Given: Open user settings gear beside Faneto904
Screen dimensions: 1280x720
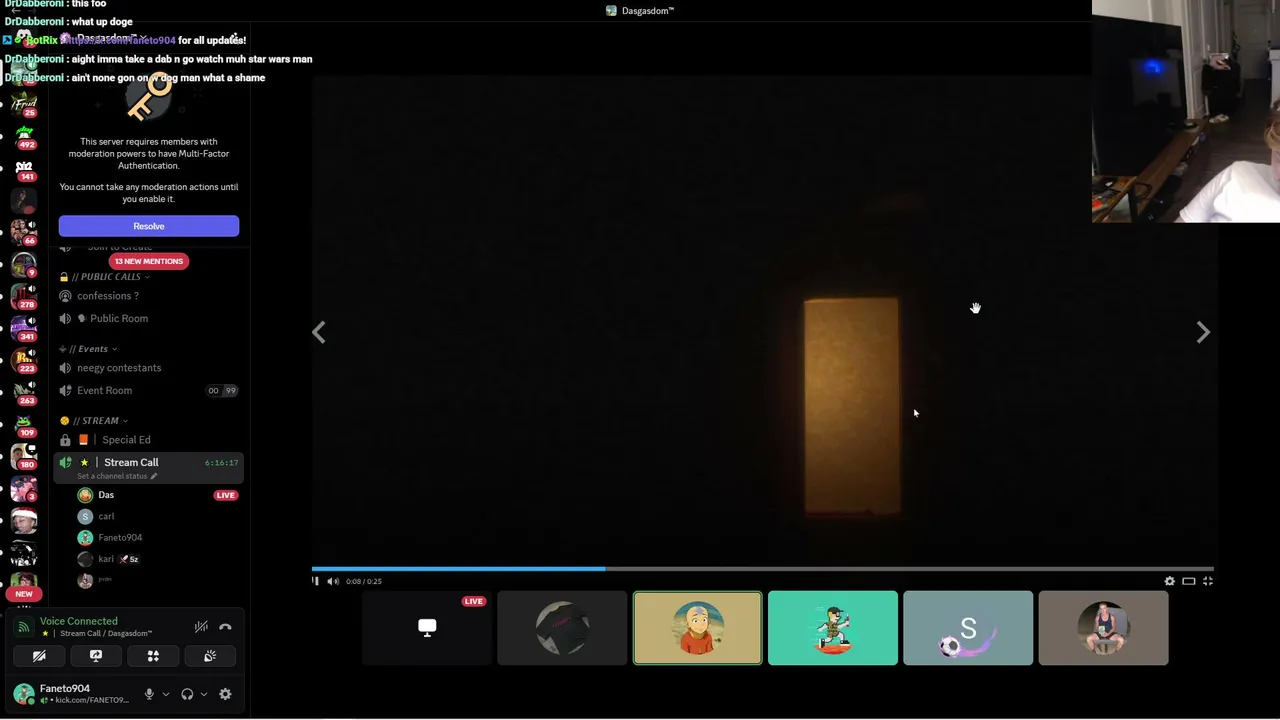Looking at the screenshot, I should coord(225,694).
